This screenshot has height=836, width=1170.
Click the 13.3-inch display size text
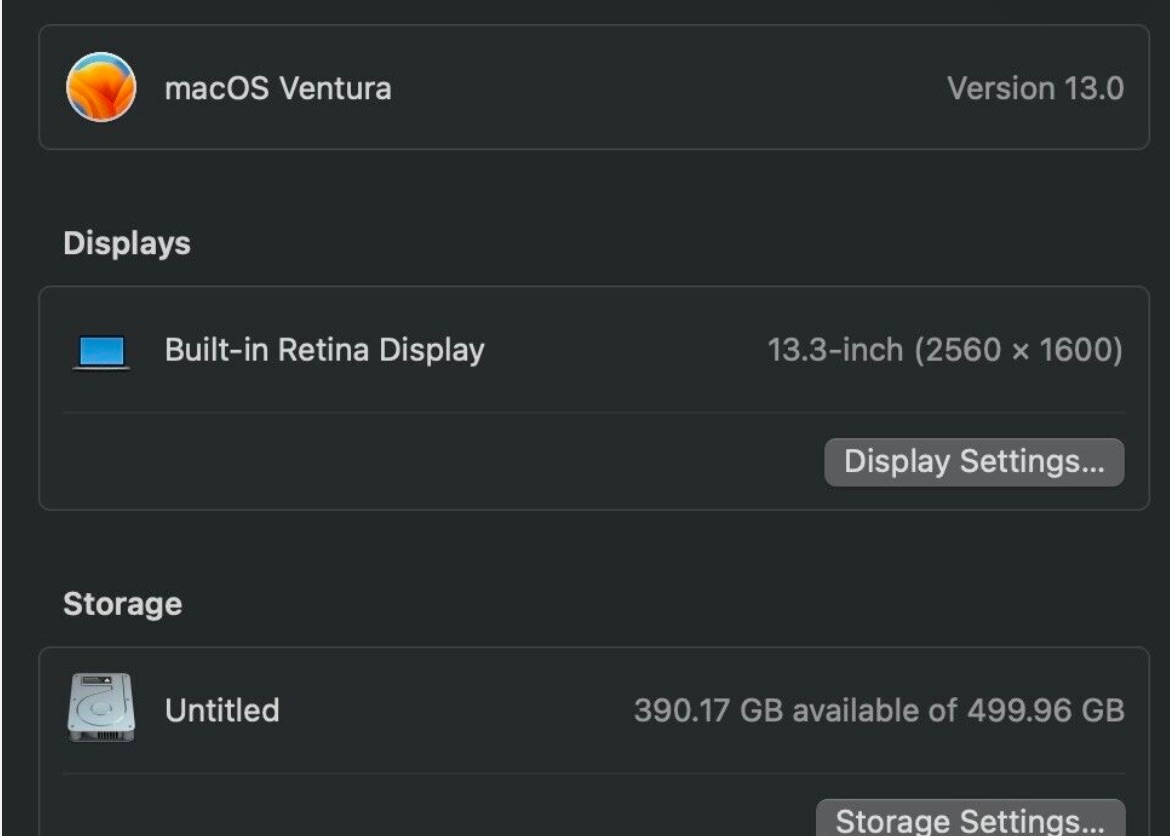835,349
